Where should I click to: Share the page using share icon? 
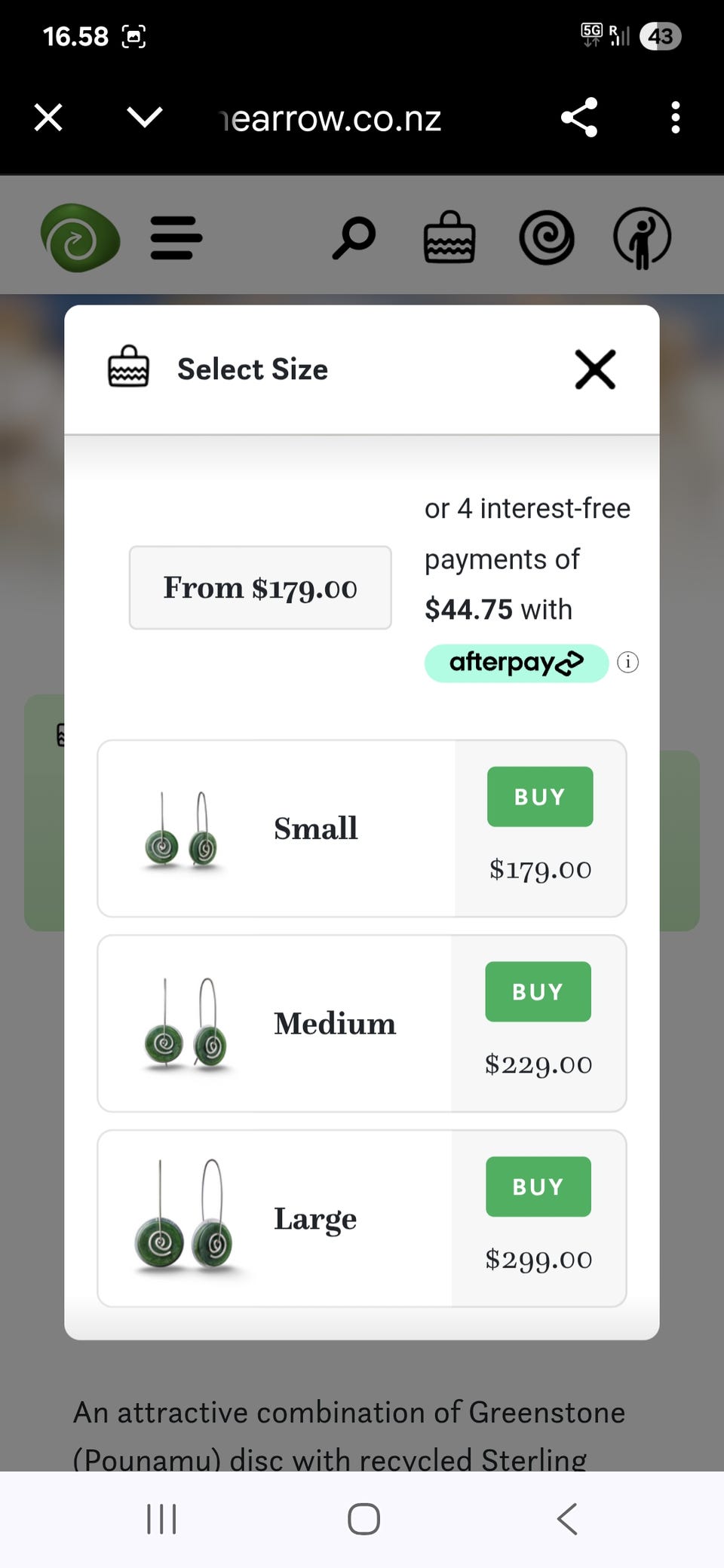[x=579, y=118]
